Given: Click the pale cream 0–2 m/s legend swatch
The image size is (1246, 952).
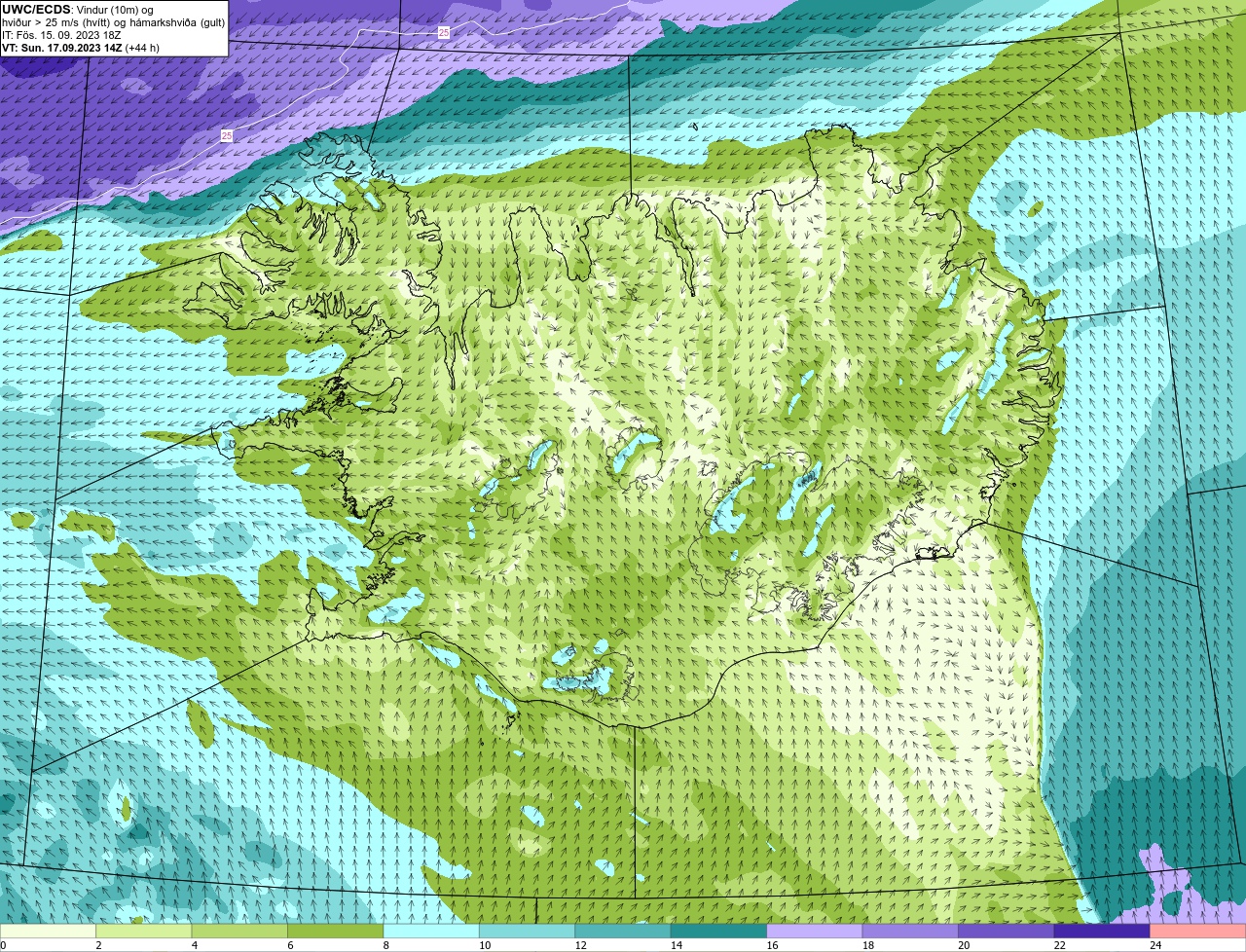Looking at the screenshot, I should 50,931.
